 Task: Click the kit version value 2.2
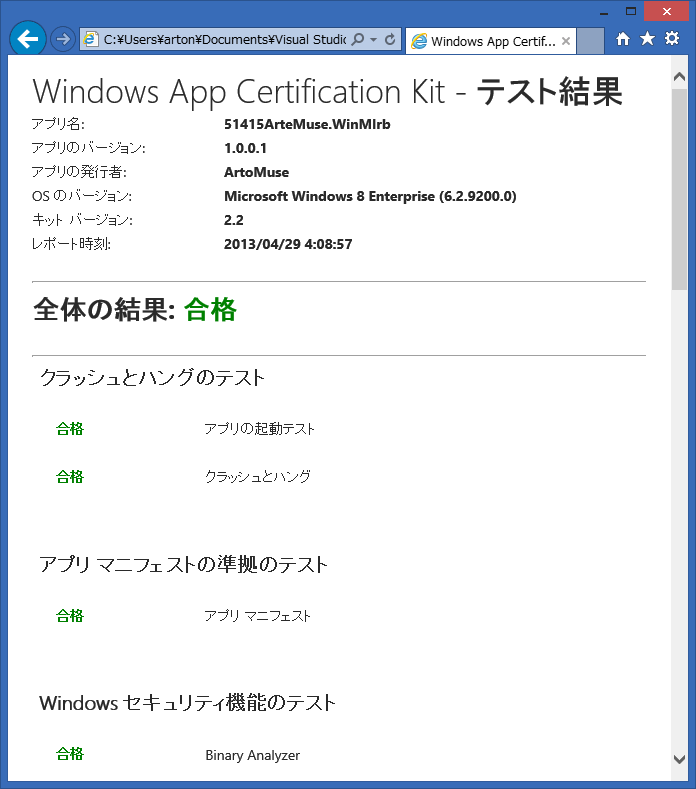[x=234, y=220]
